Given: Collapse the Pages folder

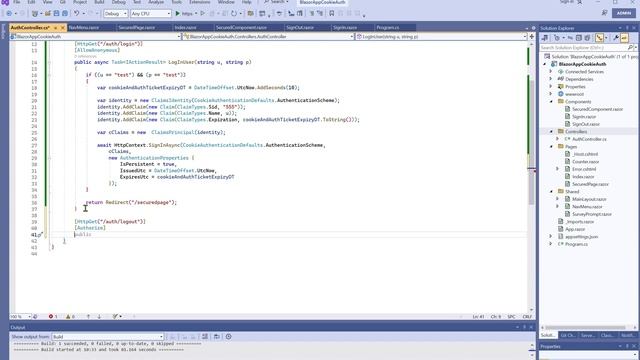Looking at the screenshot, I should [x=551, y=147].
